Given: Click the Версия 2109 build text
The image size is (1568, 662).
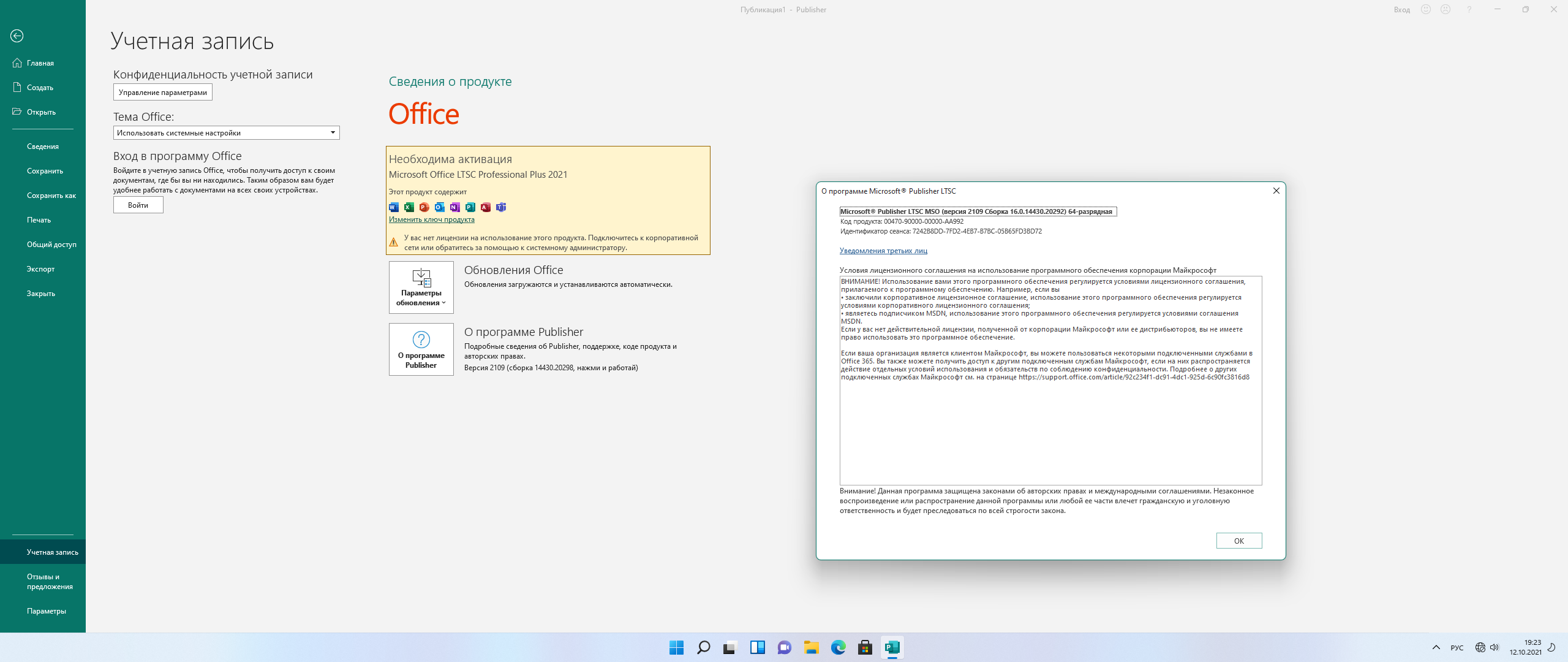Looking at the screenshot, I should (551, 368).
